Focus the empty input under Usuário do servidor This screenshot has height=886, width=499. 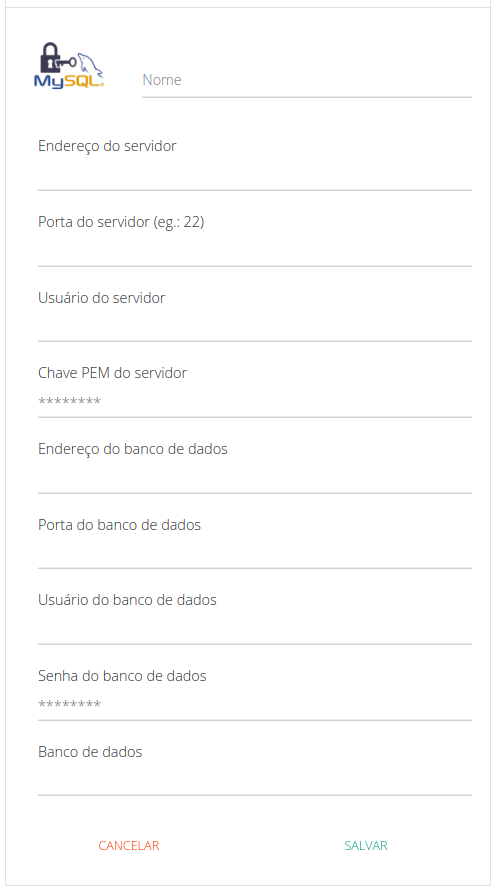(x=255, y=327)
